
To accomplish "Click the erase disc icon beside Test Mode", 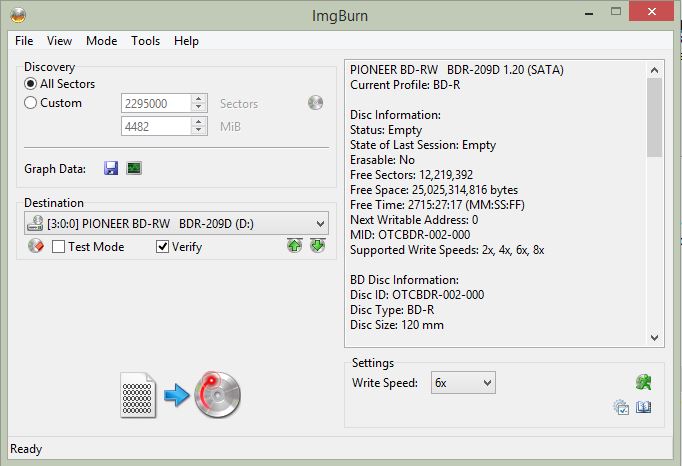I will click(36, 246).
